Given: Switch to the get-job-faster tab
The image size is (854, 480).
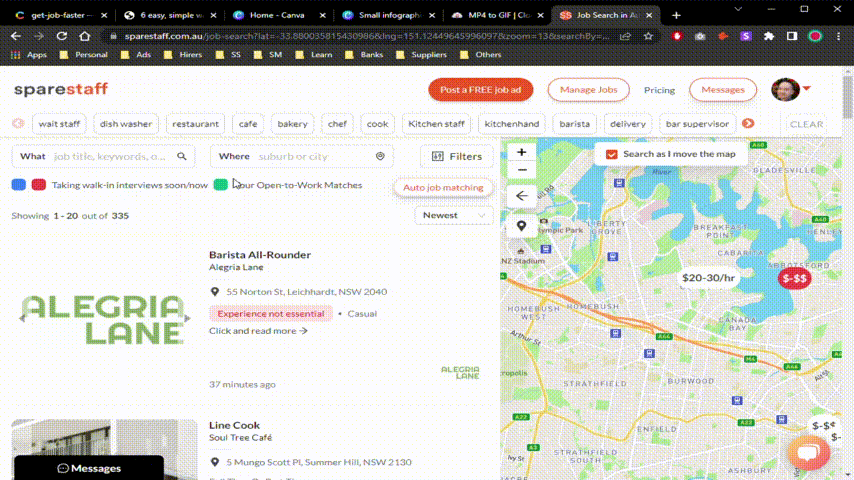Looking at the screenshot, I should [60, 15].
